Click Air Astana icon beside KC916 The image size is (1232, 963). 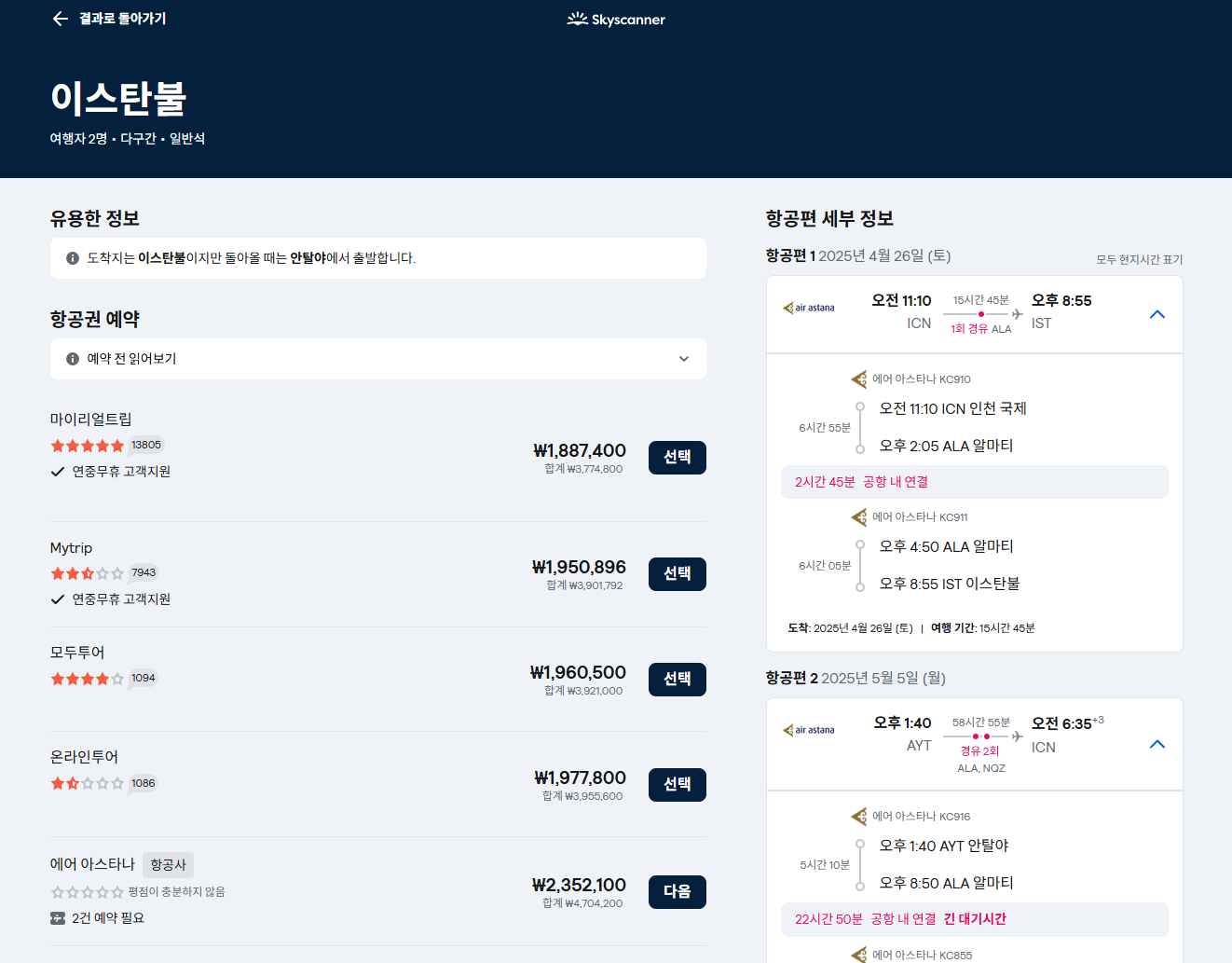[859, 817]
